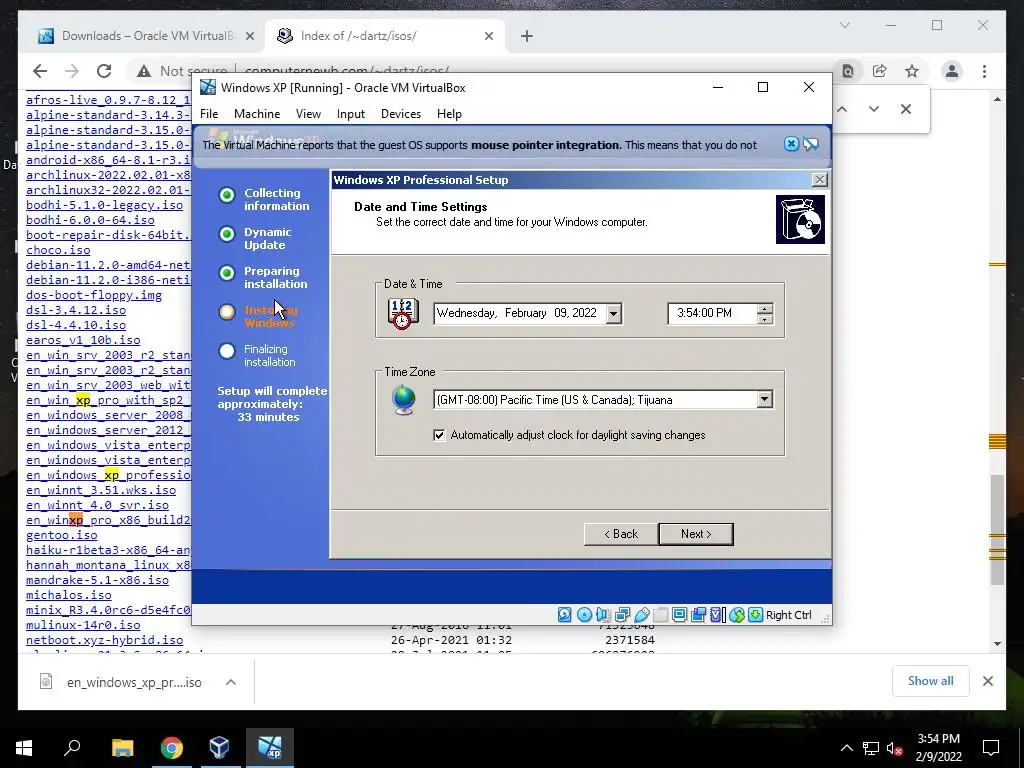Viewport: 1024px width, 768px height.
Task: Open Chrome's three-dot menu
Action: [x=984, y=71]
